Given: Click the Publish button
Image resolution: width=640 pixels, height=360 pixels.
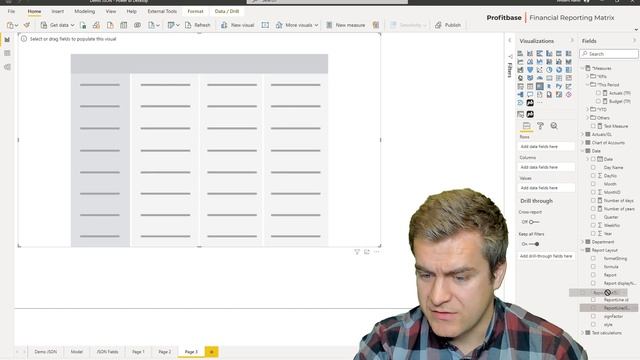Looking at the screenshot, I should (448, 25).
